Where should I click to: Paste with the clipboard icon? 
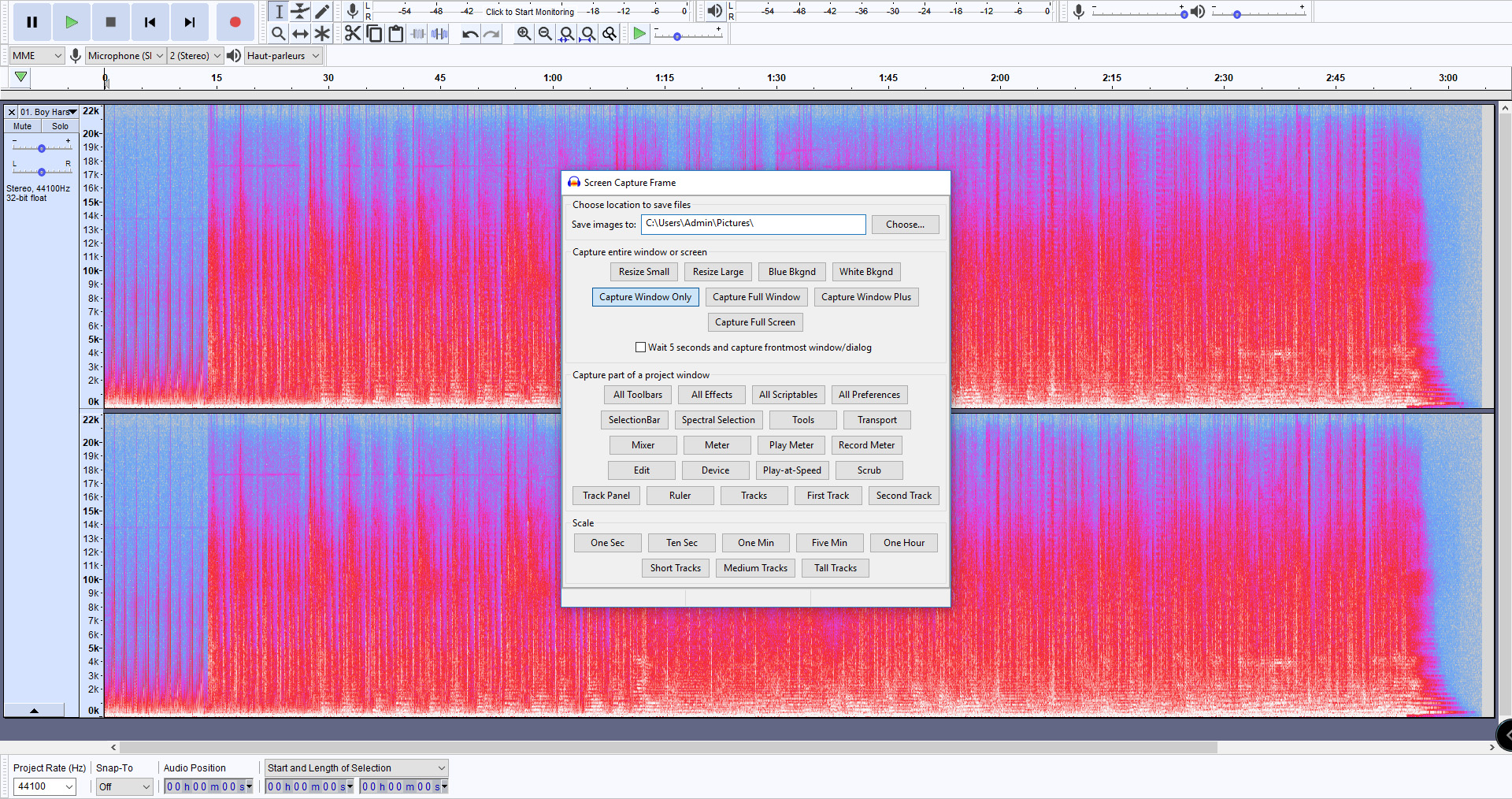396,33
